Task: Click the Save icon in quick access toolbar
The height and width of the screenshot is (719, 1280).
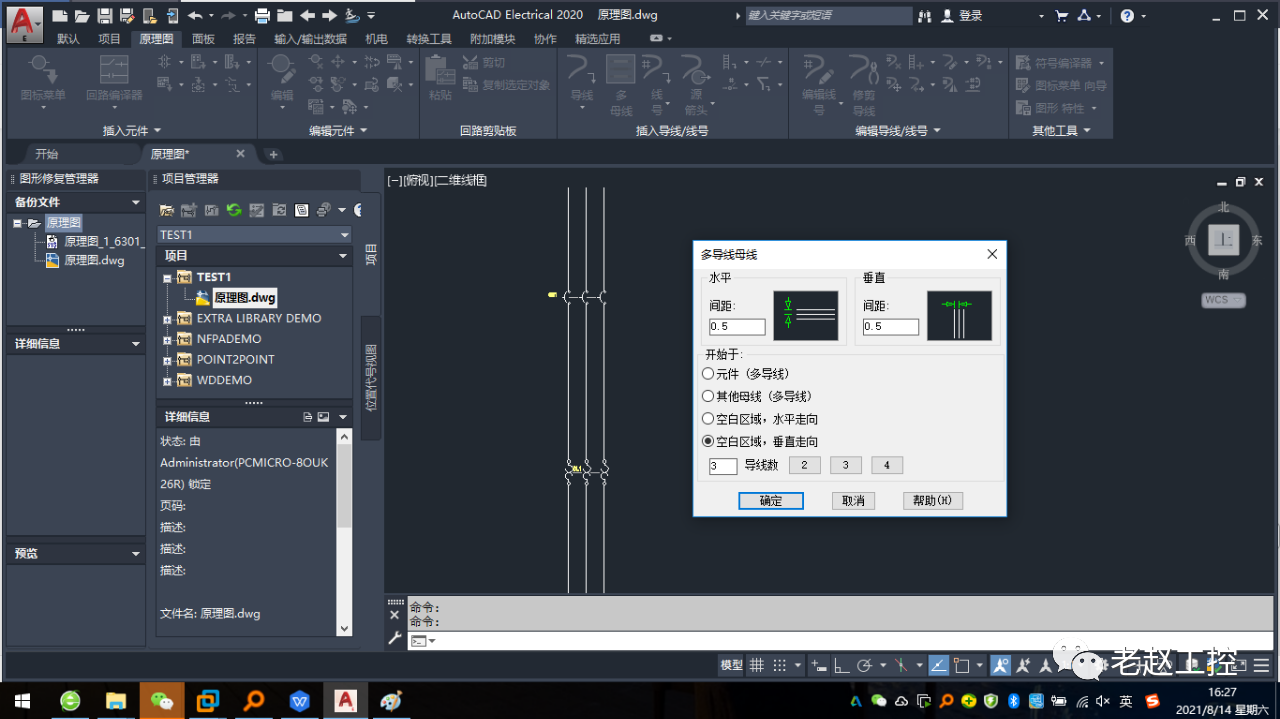Action: pos(104,16)
